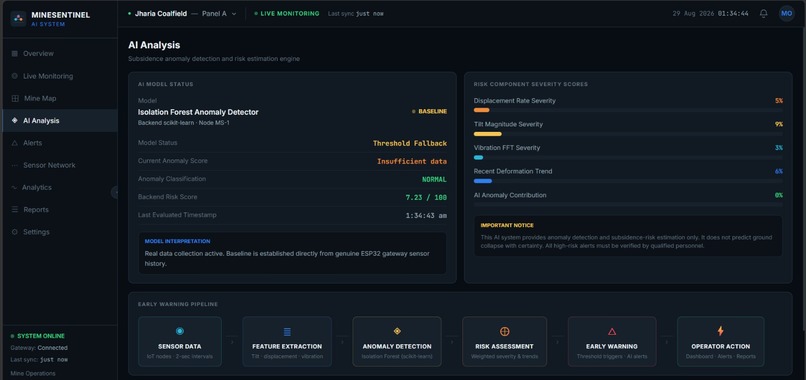Click the AI Analysis page heading
Viewport: 806px width, 380px height.
click(x=154, y=45)
